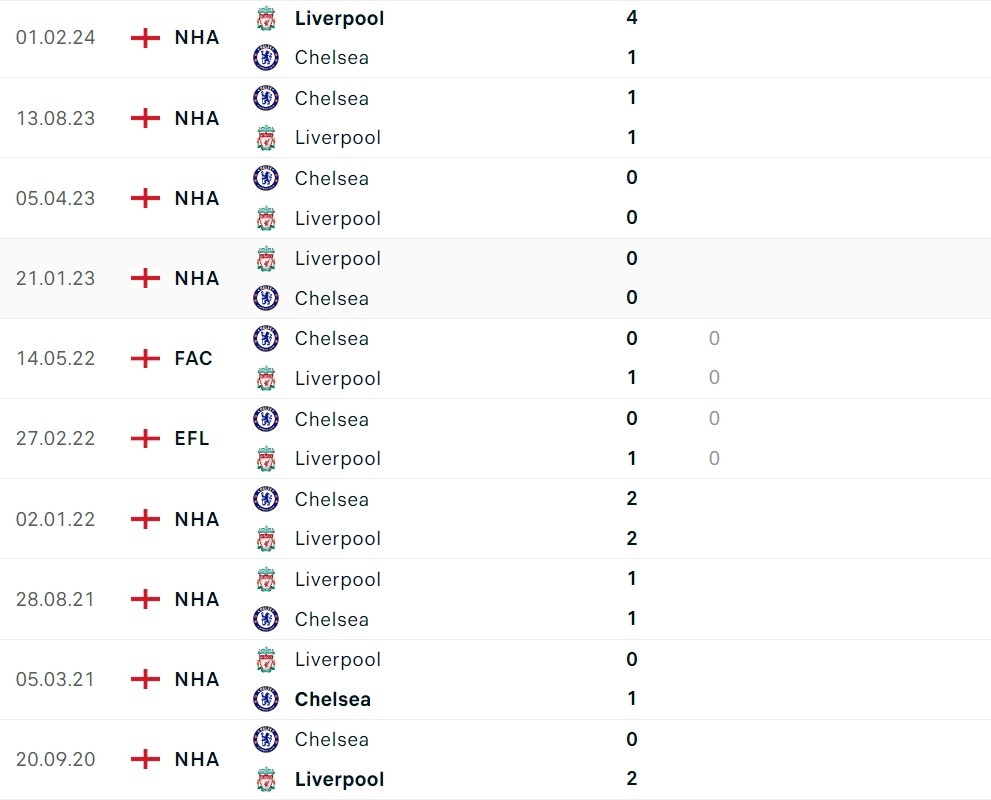The width and height of the screenshot is (991, 800).
Task: Click England flag beside the 13.08.23 match
Action: 146,118
